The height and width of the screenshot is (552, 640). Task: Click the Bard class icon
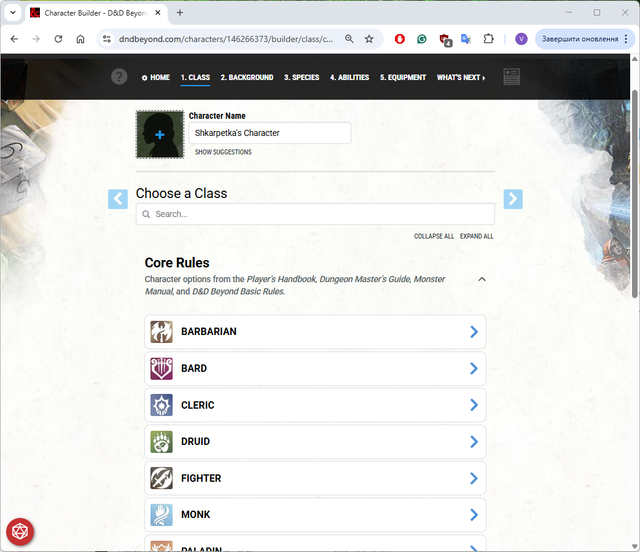[x=162, y=368]
